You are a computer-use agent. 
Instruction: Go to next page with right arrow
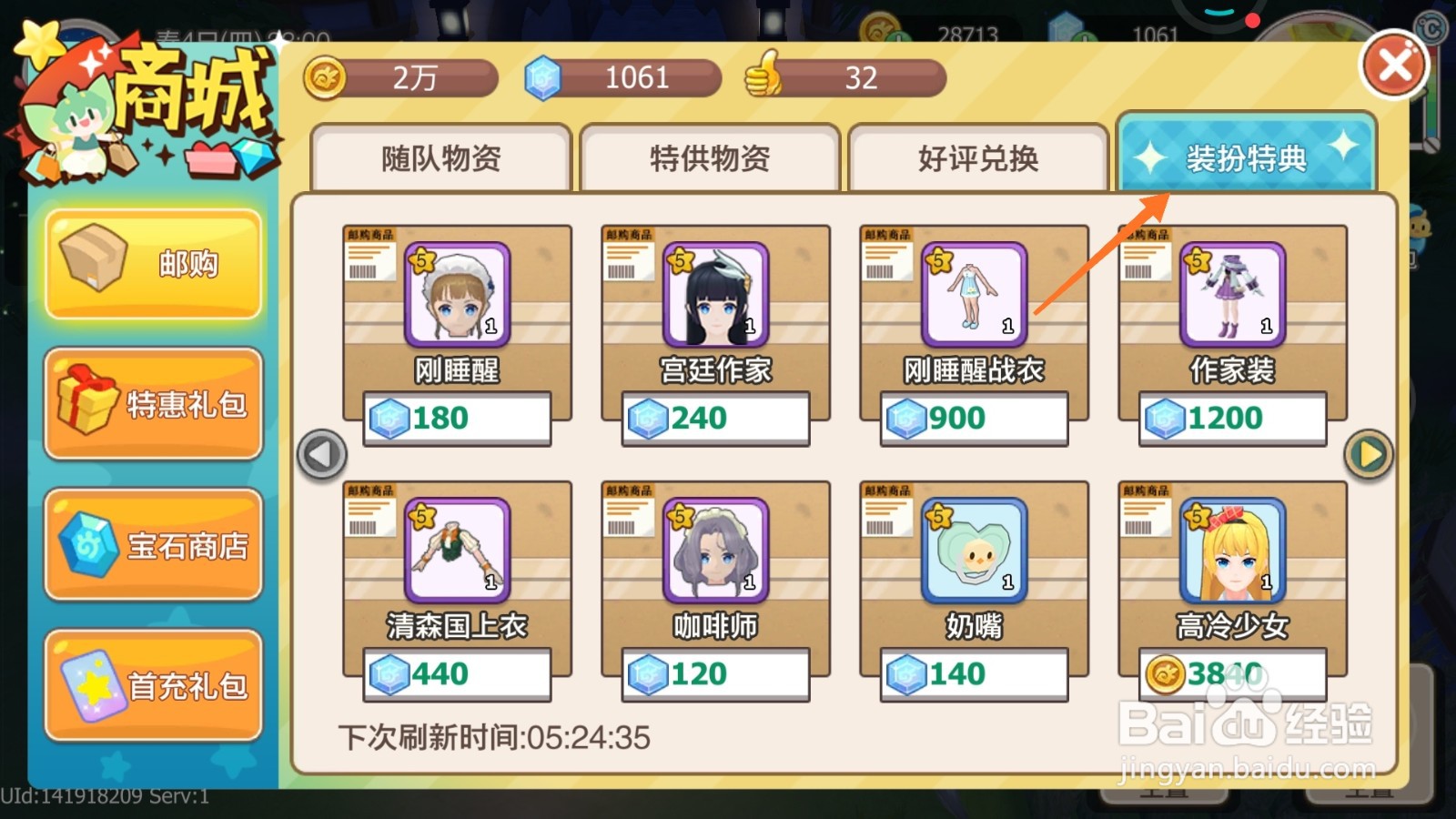click(x=1369, y=454)
